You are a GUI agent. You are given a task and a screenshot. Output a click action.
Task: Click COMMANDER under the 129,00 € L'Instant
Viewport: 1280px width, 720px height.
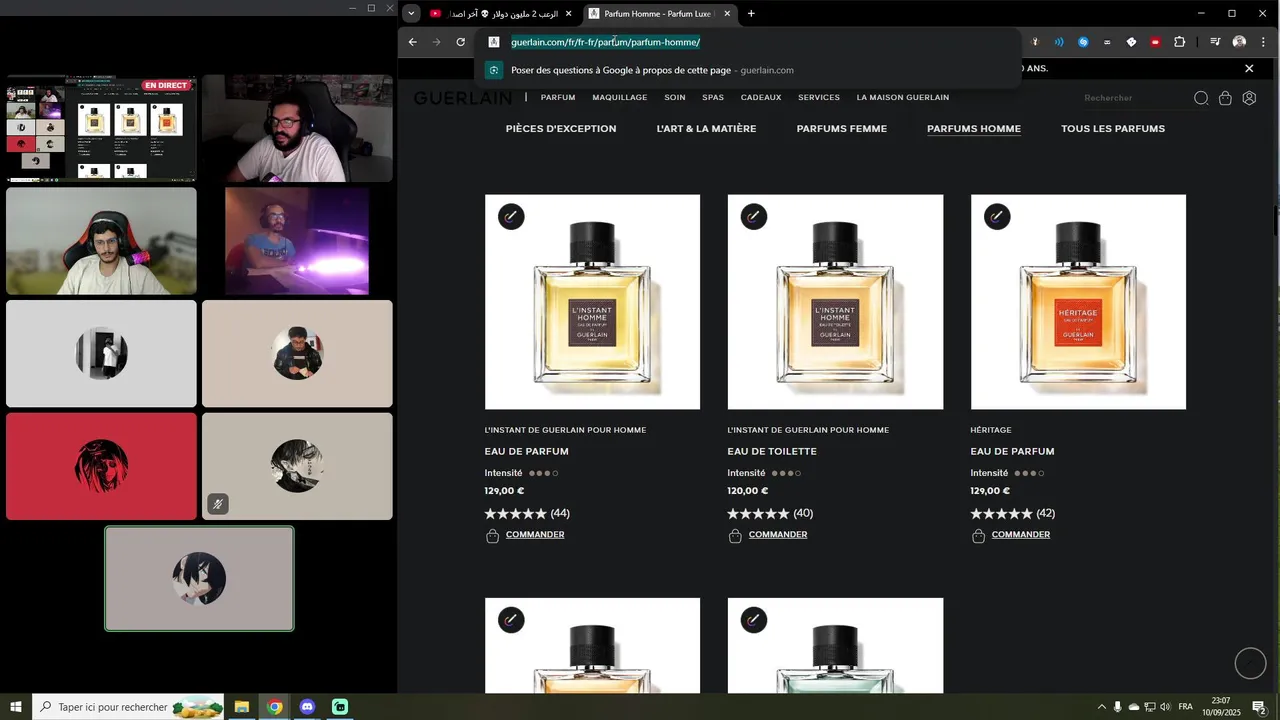tap(535, 535)
